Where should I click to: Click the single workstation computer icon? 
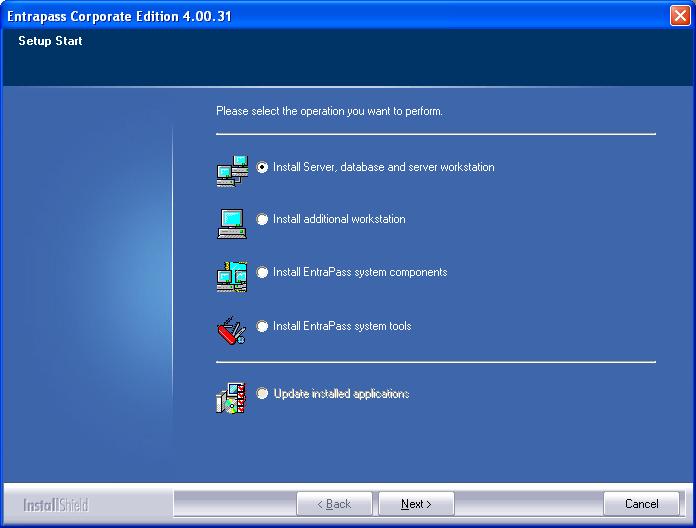(232, 224)
